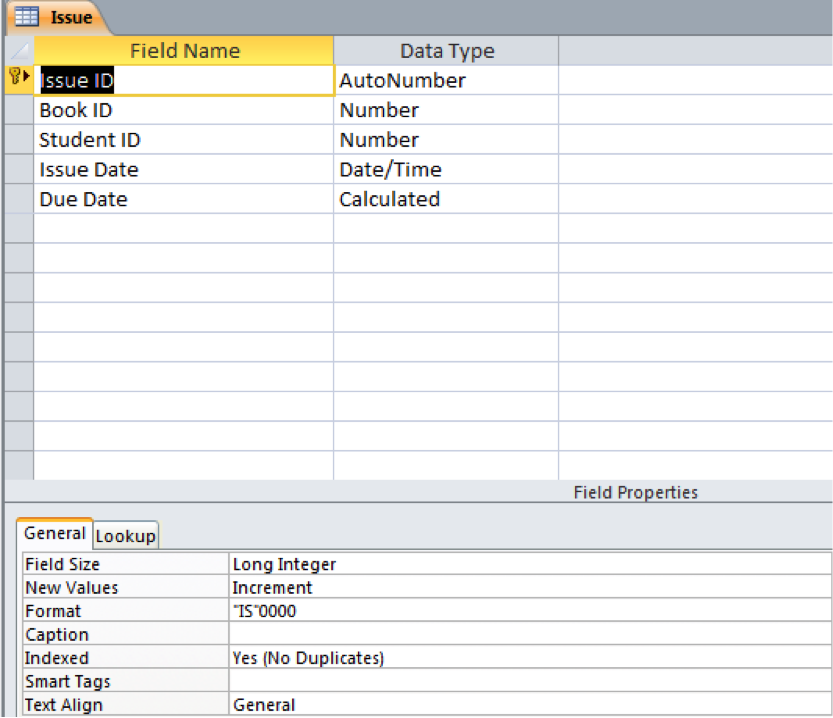Select the Issue table tab
This screenshot has width=833, height=718.
tap(70, 16)
